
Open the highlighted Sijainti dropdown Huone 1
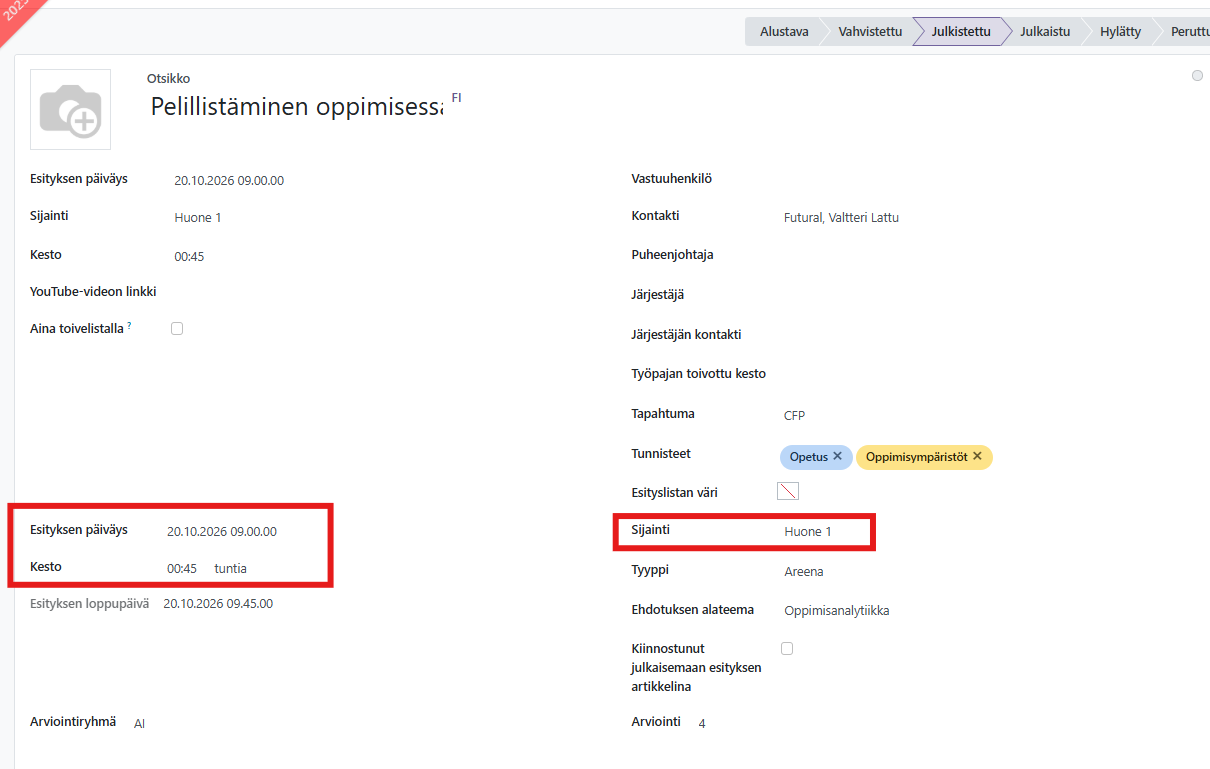[x=808, y=532]
